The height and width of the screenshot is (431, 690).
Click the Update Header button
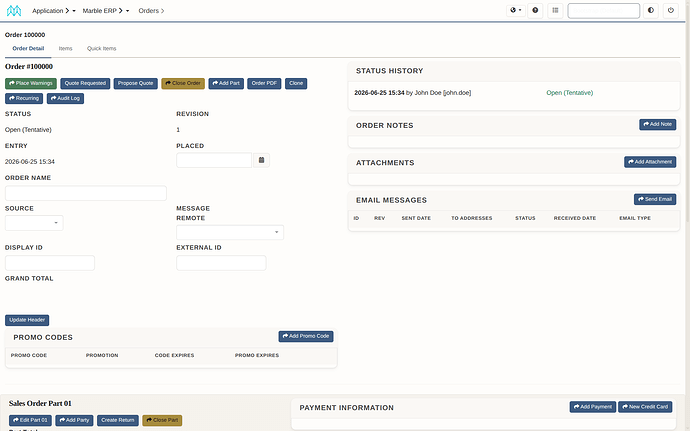[x=27, y=320]
